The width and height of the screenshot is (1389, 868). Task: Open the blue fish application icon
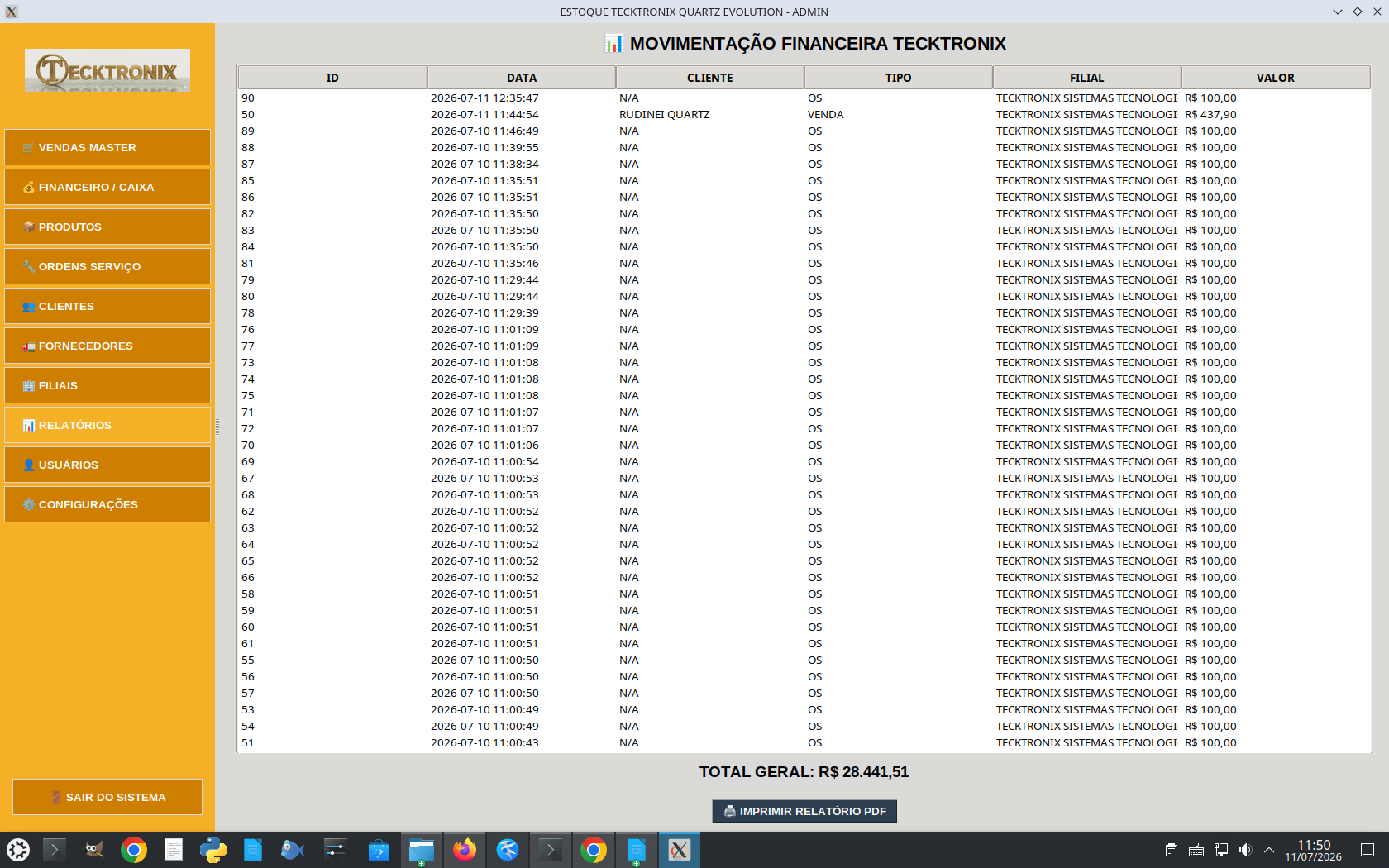pos(293,850)
